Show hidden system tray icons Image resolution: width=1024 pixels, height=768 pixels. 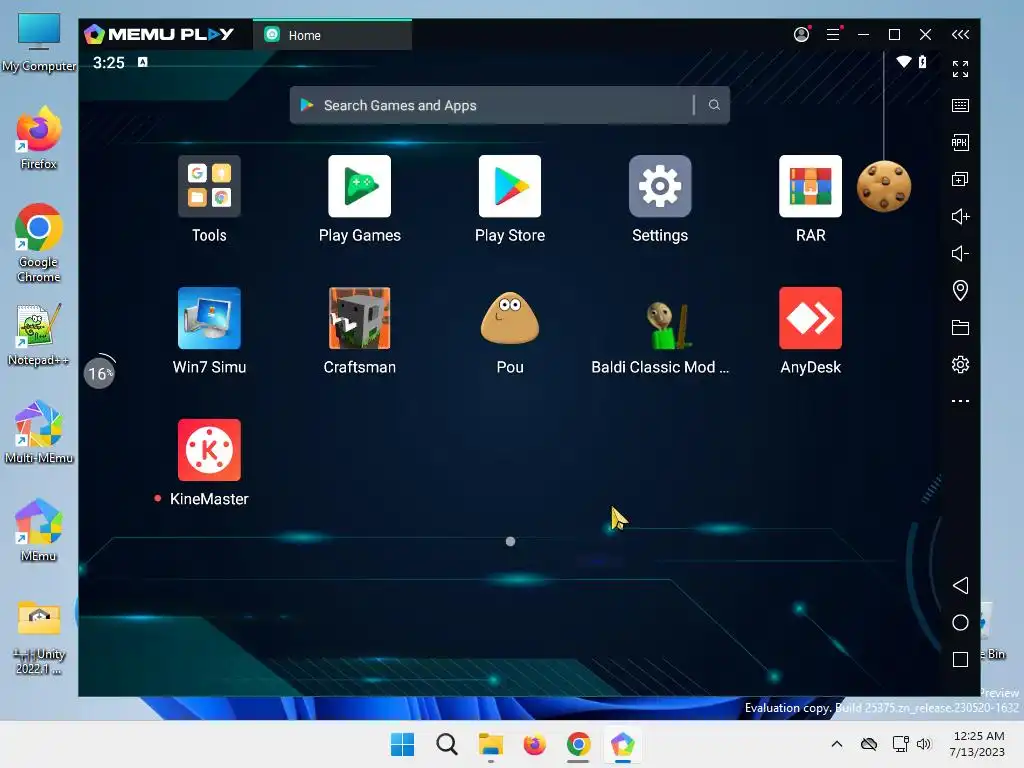click(x=837, y=744)
